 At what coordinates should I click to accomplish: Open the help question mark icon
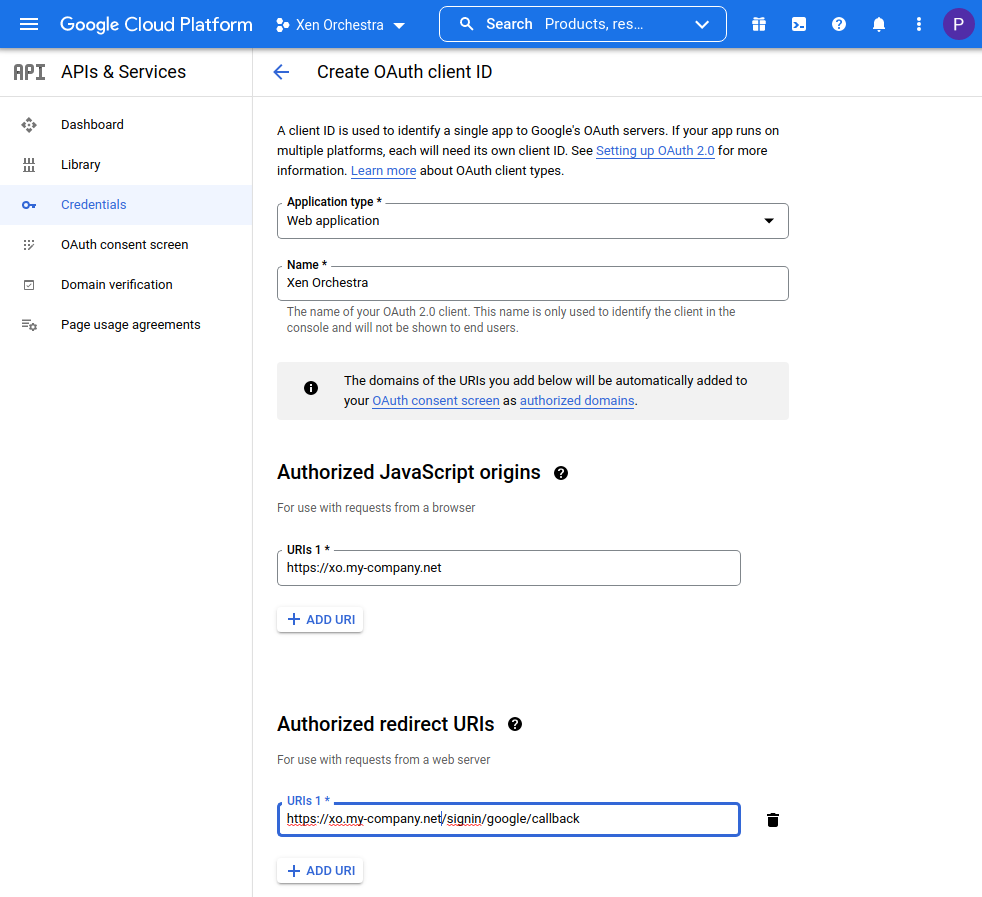tap(839, 24)
